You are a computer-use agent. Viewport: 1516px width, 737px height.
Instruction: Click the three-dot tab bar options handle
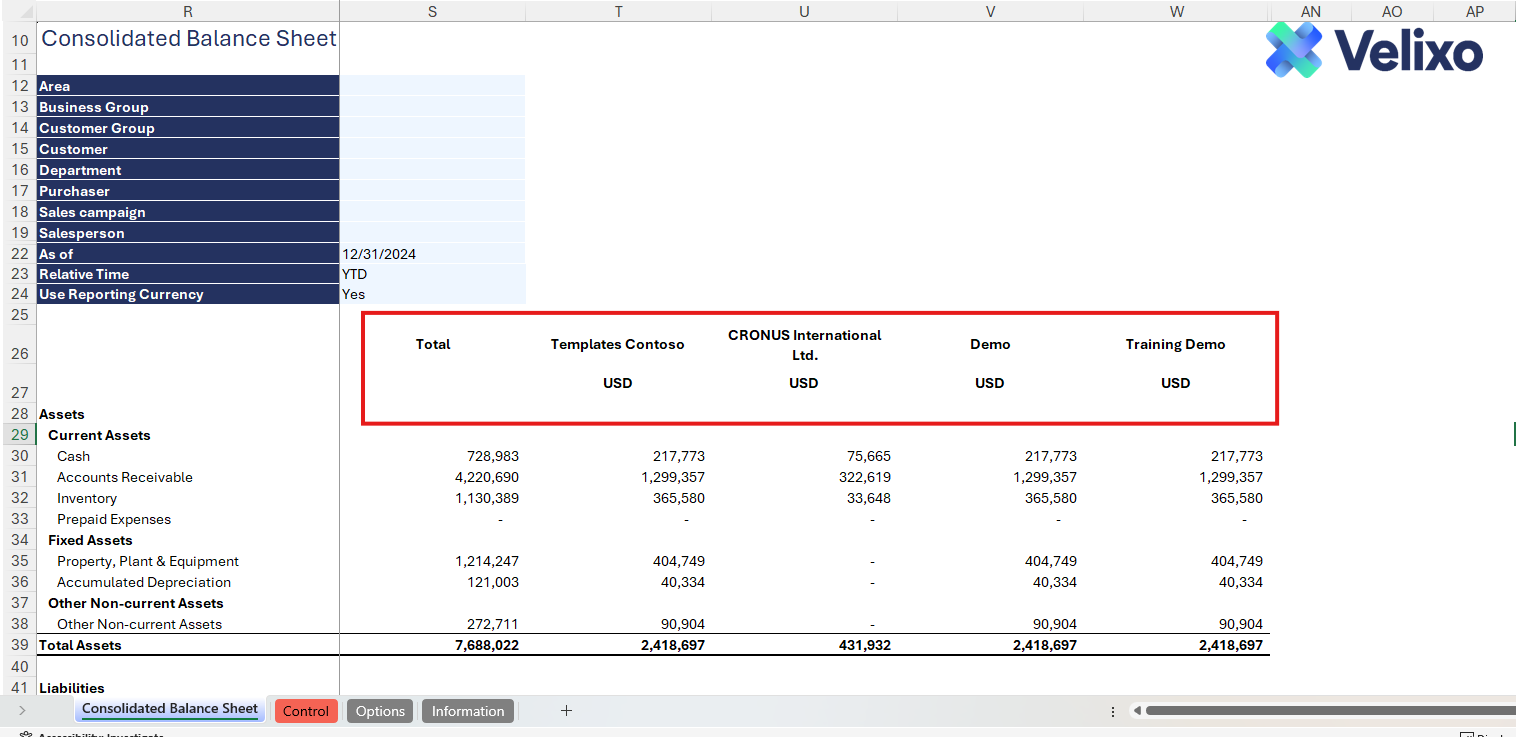tap(1113, 711)
